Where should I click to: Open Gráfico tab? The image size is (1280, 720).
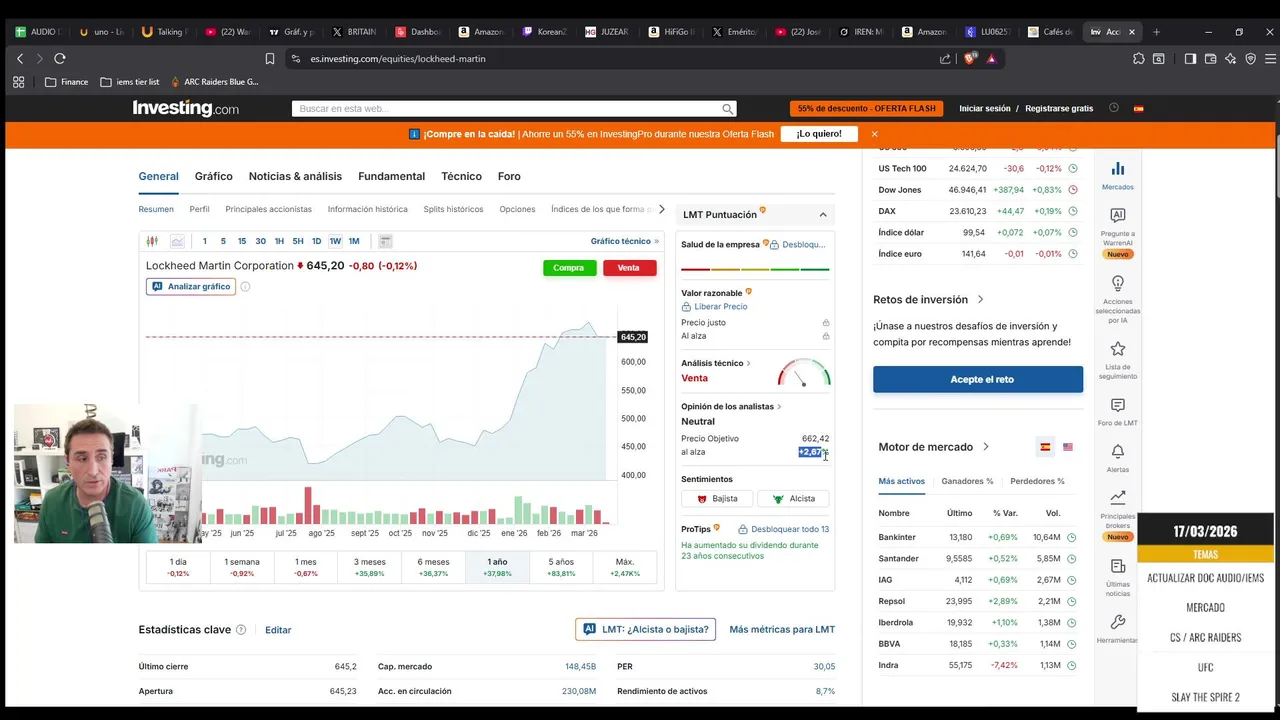click(x=213, y=177)
